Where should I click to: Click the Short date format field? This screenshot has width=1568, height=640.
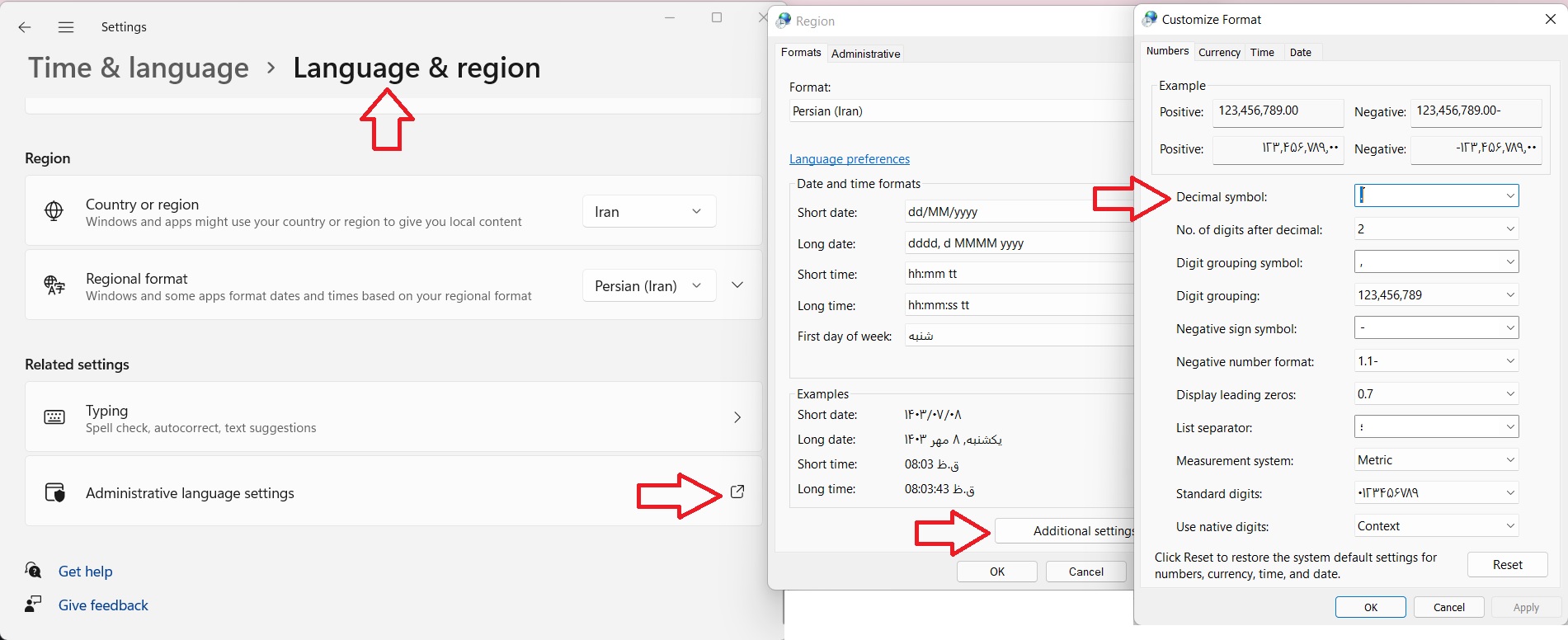tap(1019, 212)
